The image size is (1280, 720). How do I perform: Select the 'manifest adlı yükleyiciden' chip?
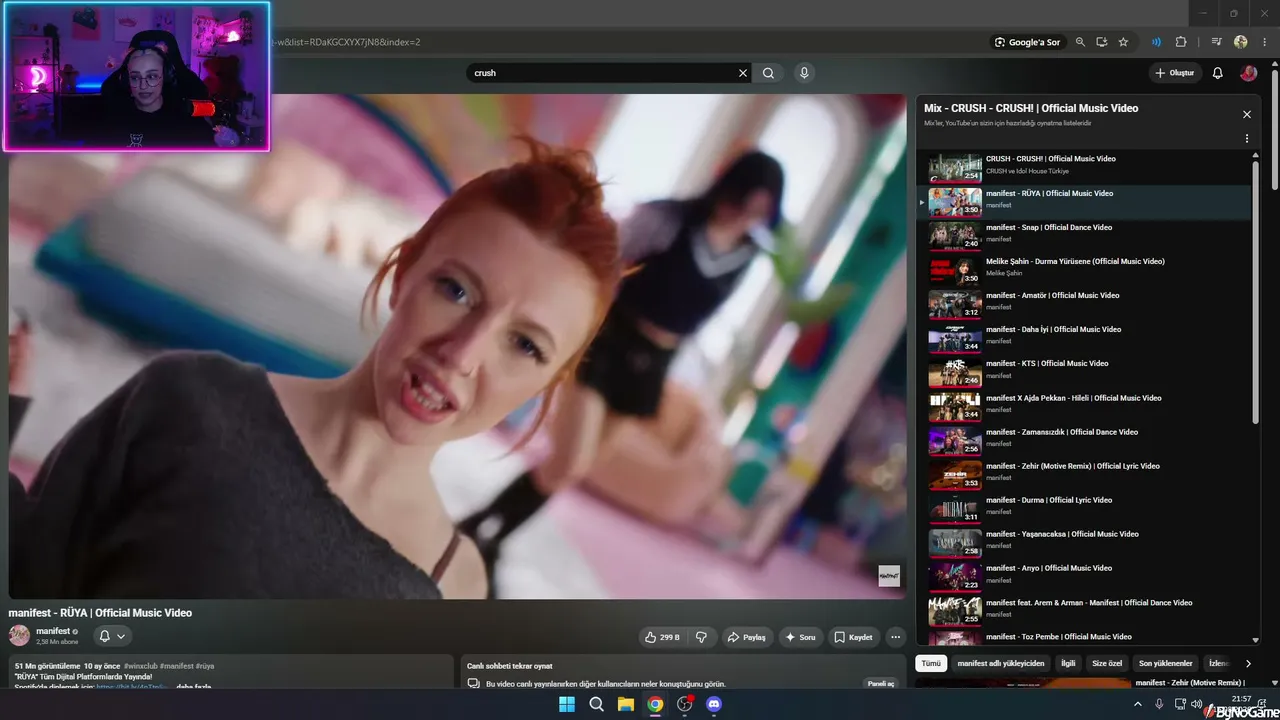(x=1001, y=663)
